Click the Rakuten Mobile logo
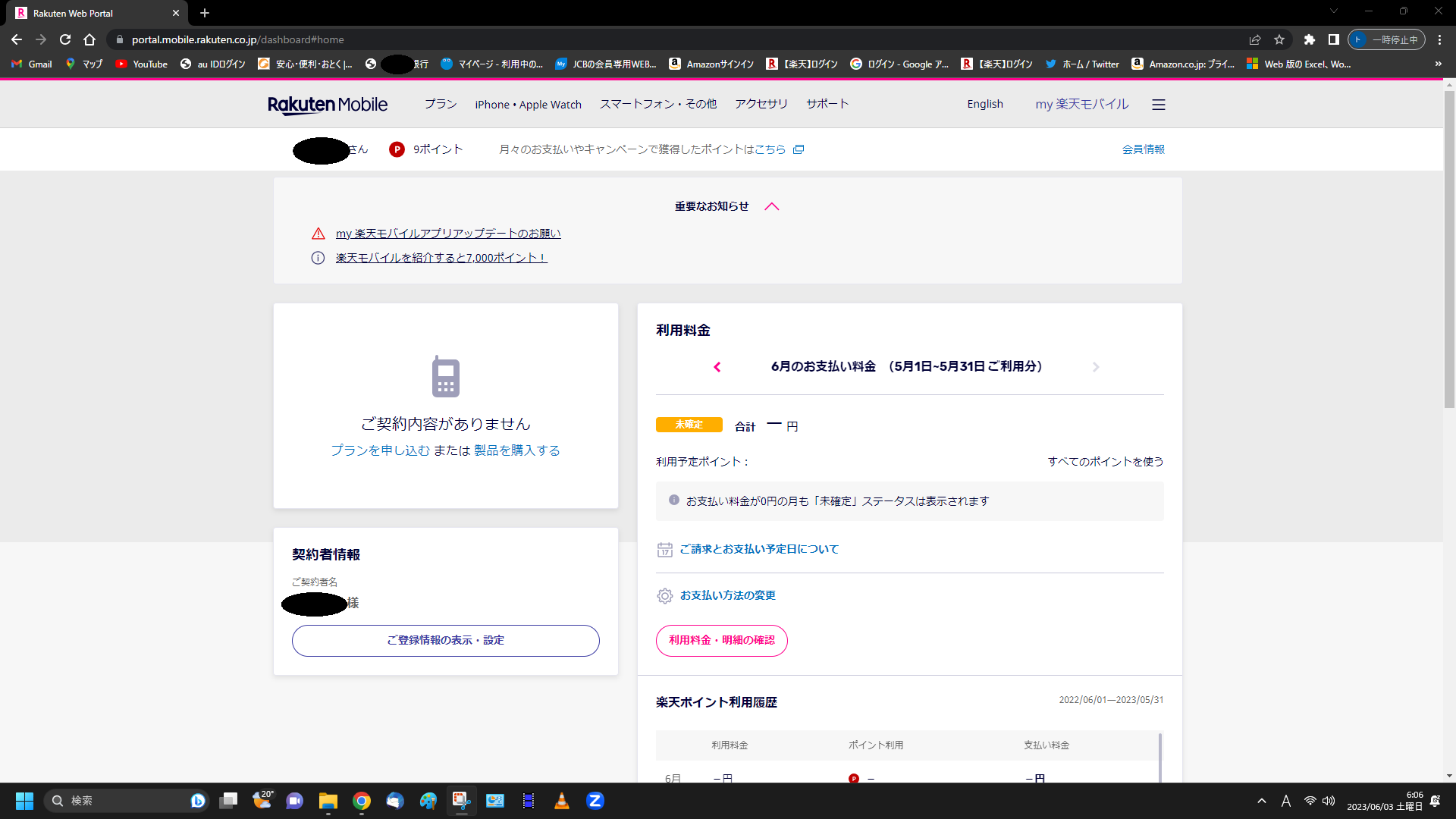The height and width of the screenshot is (819, 1456). click(328, 105)
